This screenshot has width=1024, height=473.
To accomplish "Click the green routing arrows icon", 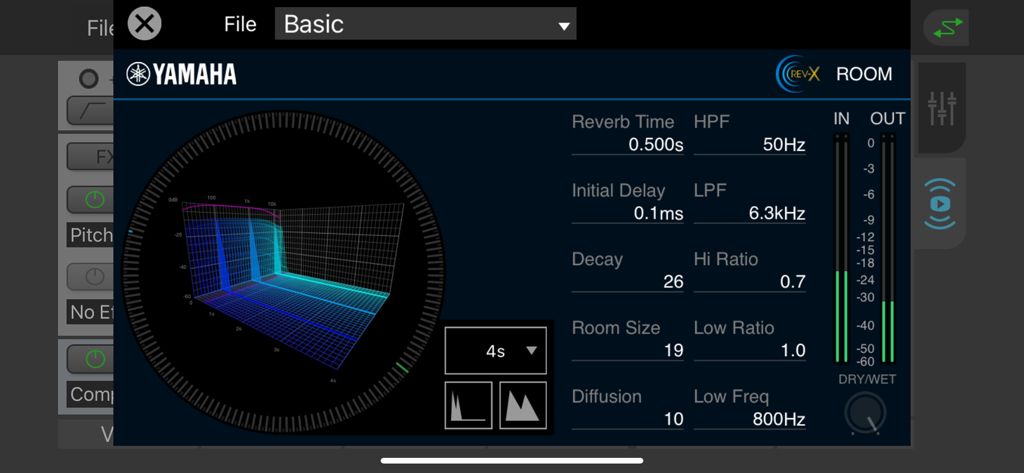I will coord(948,27).
